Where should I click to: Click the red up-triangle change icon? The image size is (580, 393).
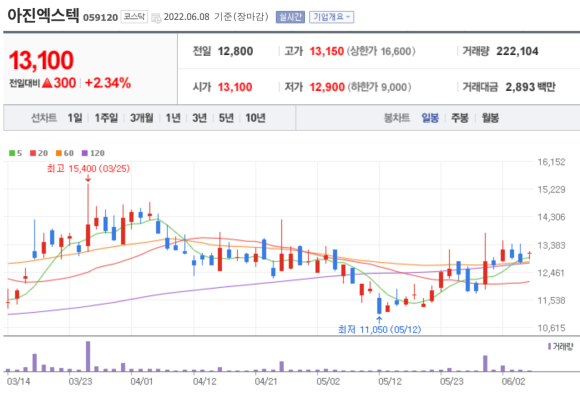pyautogui.click(x=47, y=83)
